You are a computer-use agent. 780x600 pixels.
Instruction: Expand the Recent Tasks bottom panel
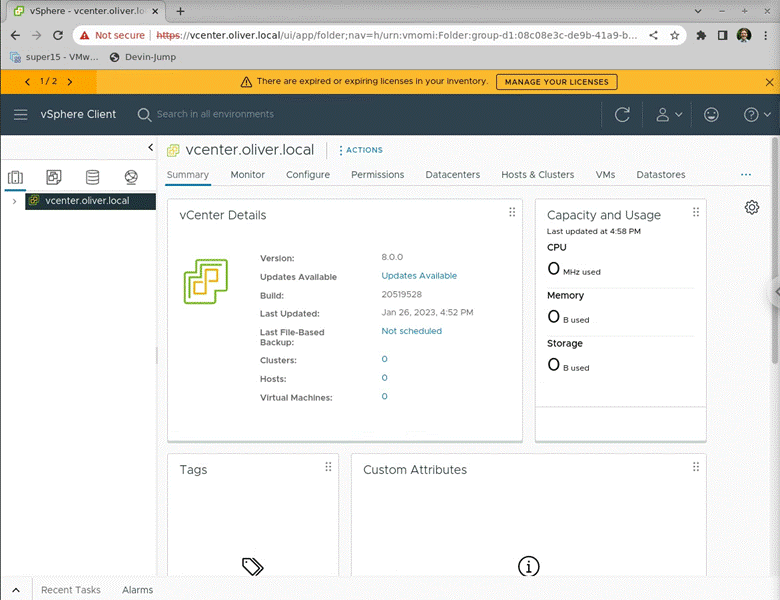[x=16, y=590]
